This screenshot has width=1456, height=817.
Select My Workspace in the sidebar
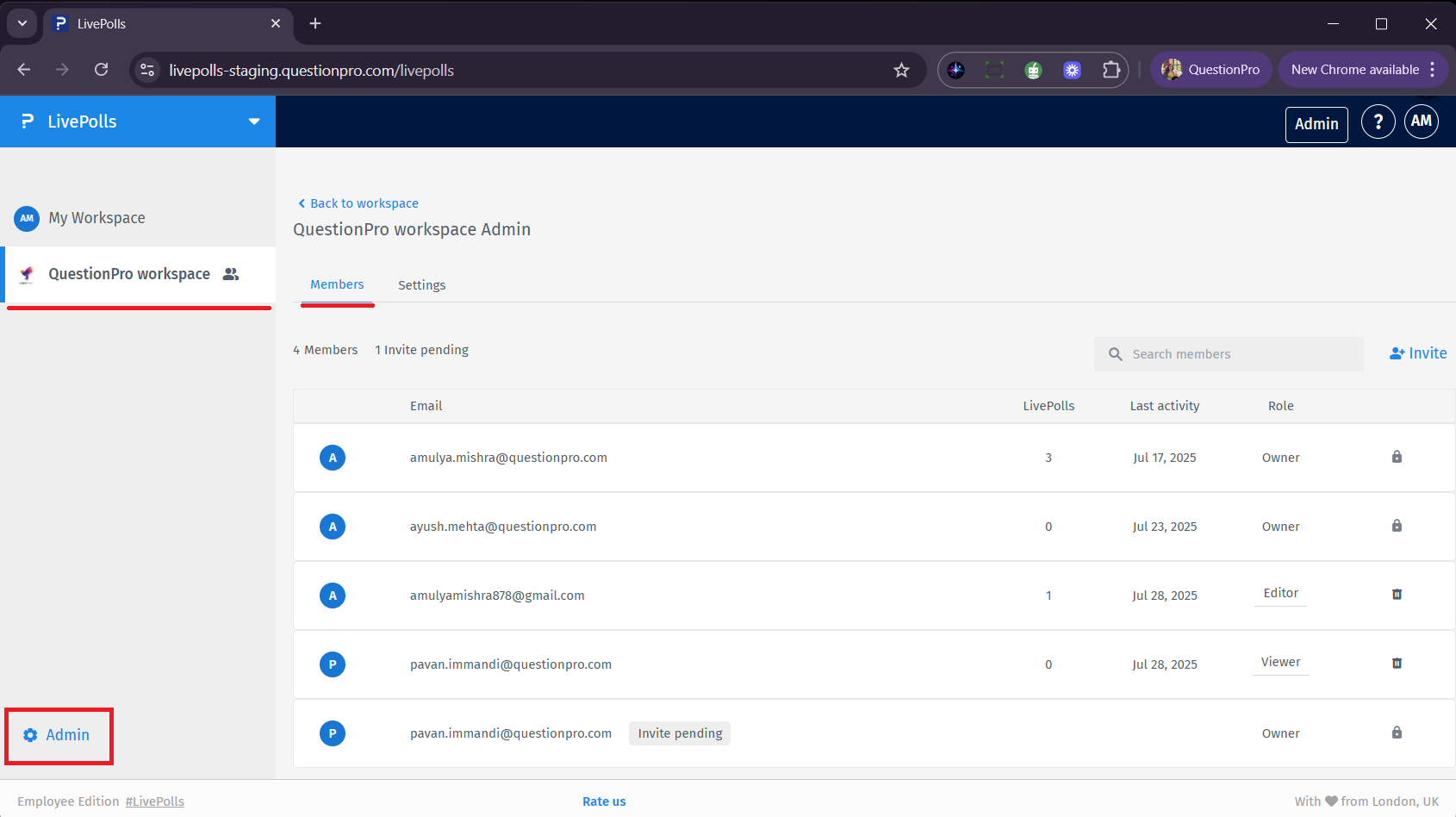click(x=96, y=218)
